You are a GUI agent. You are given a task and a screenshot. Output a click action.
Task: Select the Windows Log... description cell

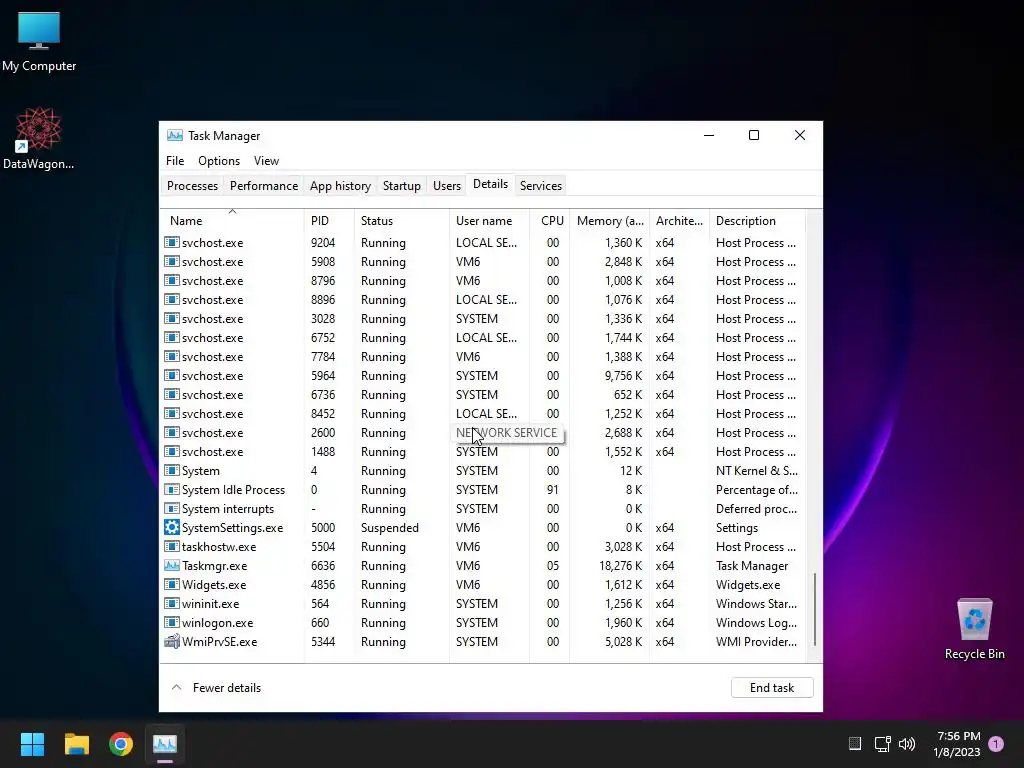[756, 622]
